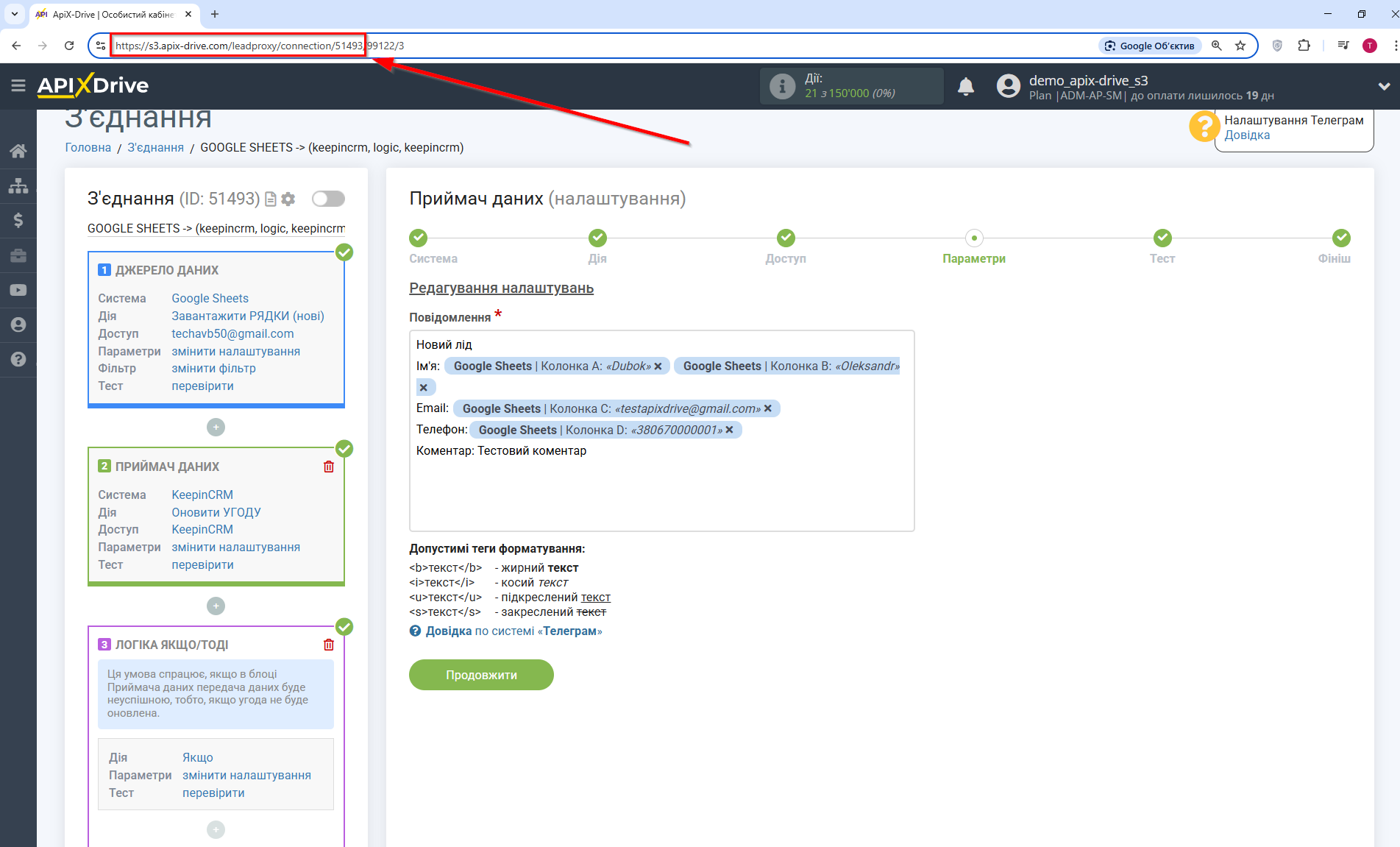Click the browser profile avatar T
This screenshot has width=1400, height=847.
[1370, 46]
